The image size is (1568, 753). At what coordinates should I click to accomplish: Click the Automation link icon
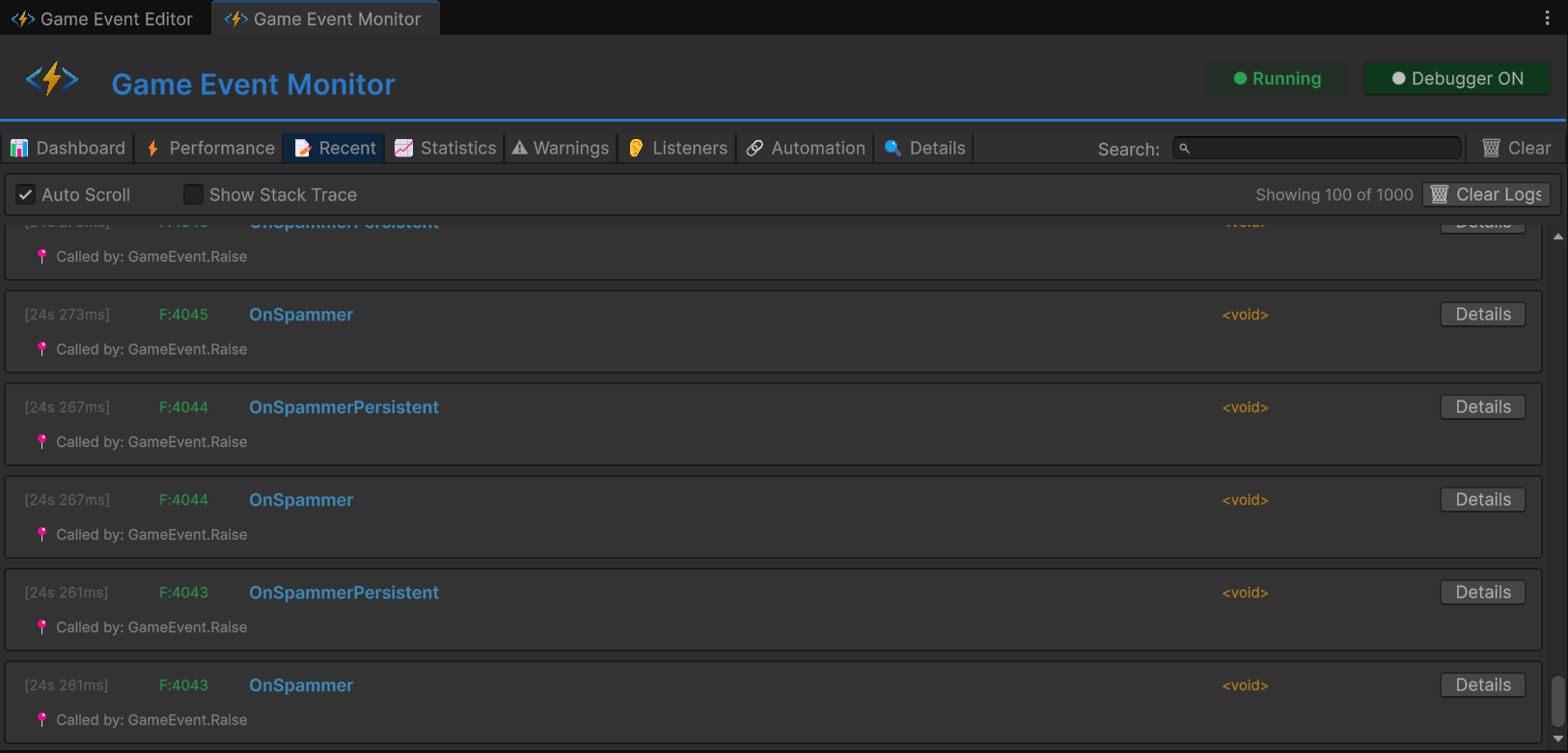(x=755, y=148)
